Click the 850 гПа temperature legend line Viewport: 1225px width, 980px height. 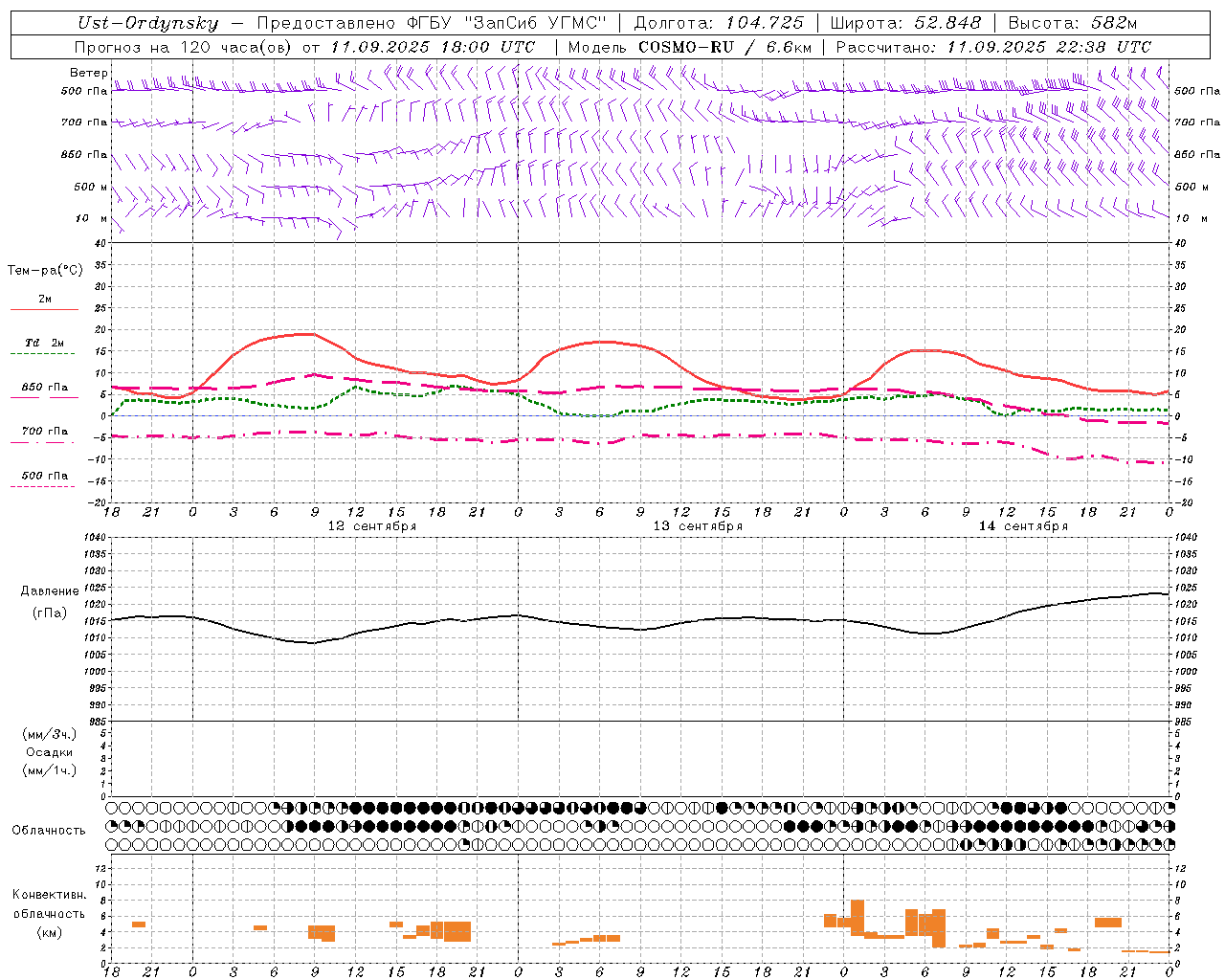pos(44,396)
